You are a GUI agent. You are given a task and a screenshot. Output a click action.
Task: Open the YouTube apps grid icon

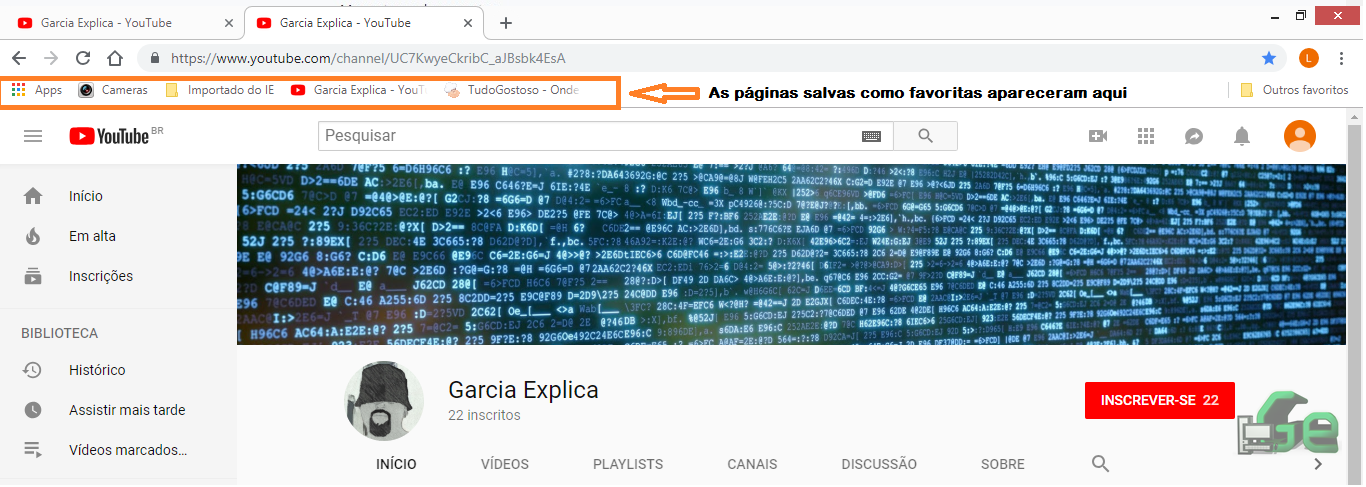click(x=1146, y=136)
